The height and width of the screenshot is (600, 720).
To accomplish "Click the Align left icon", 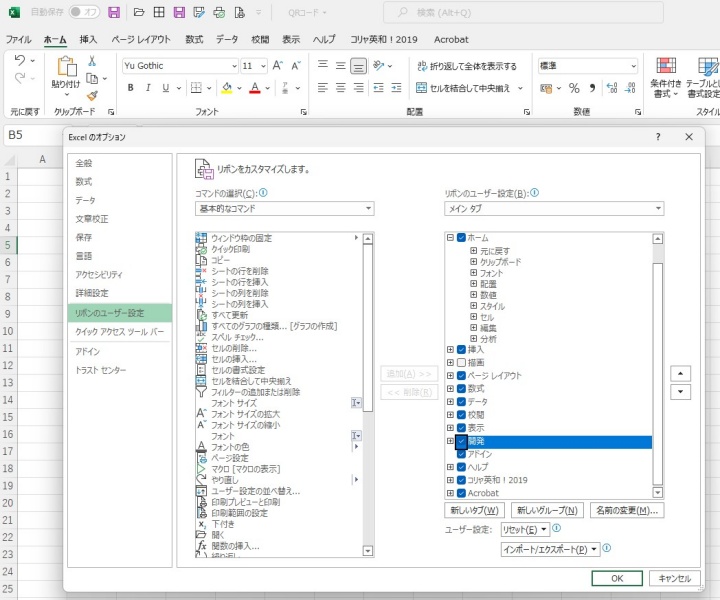I will [323, 88].
